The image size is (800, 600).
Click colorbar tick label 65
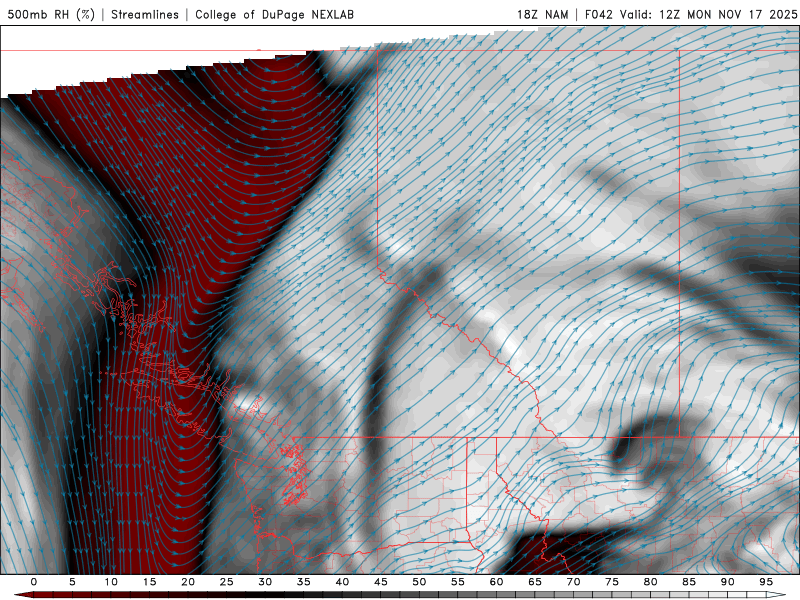[x=535, y=582]
